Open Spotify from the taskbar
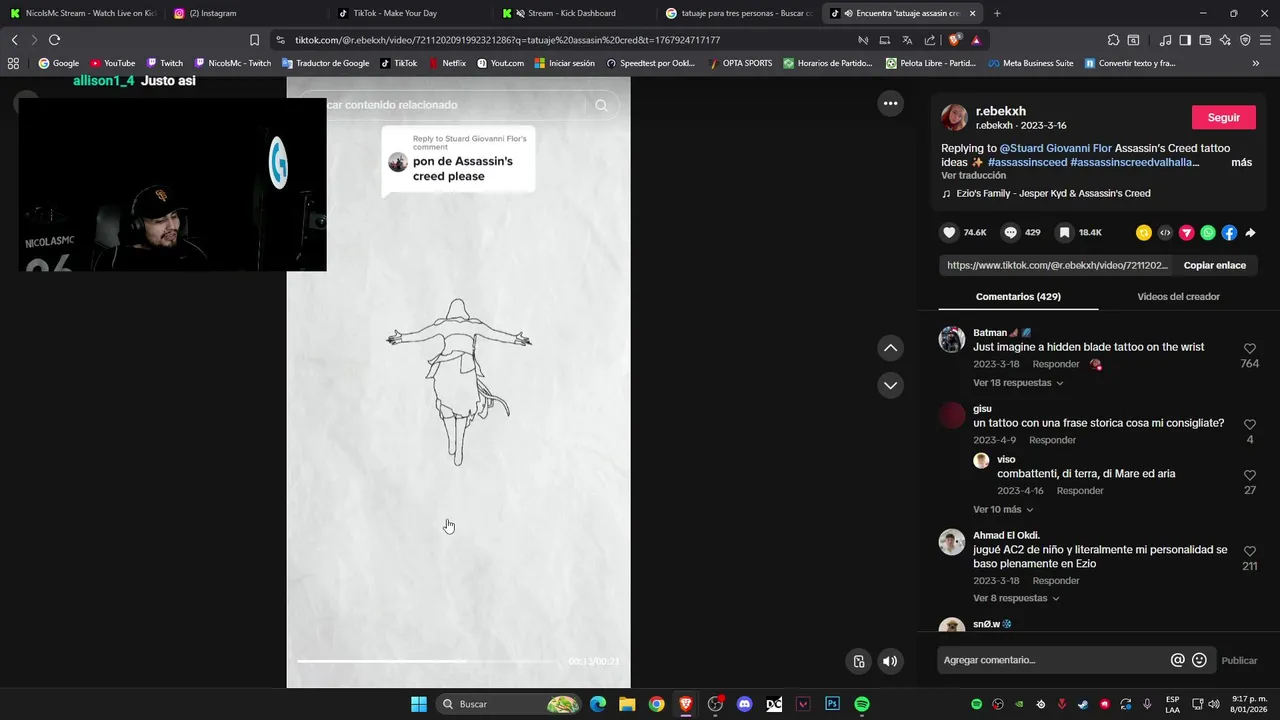The height and width of the screenshot is (720, 1280). (862, 704)
